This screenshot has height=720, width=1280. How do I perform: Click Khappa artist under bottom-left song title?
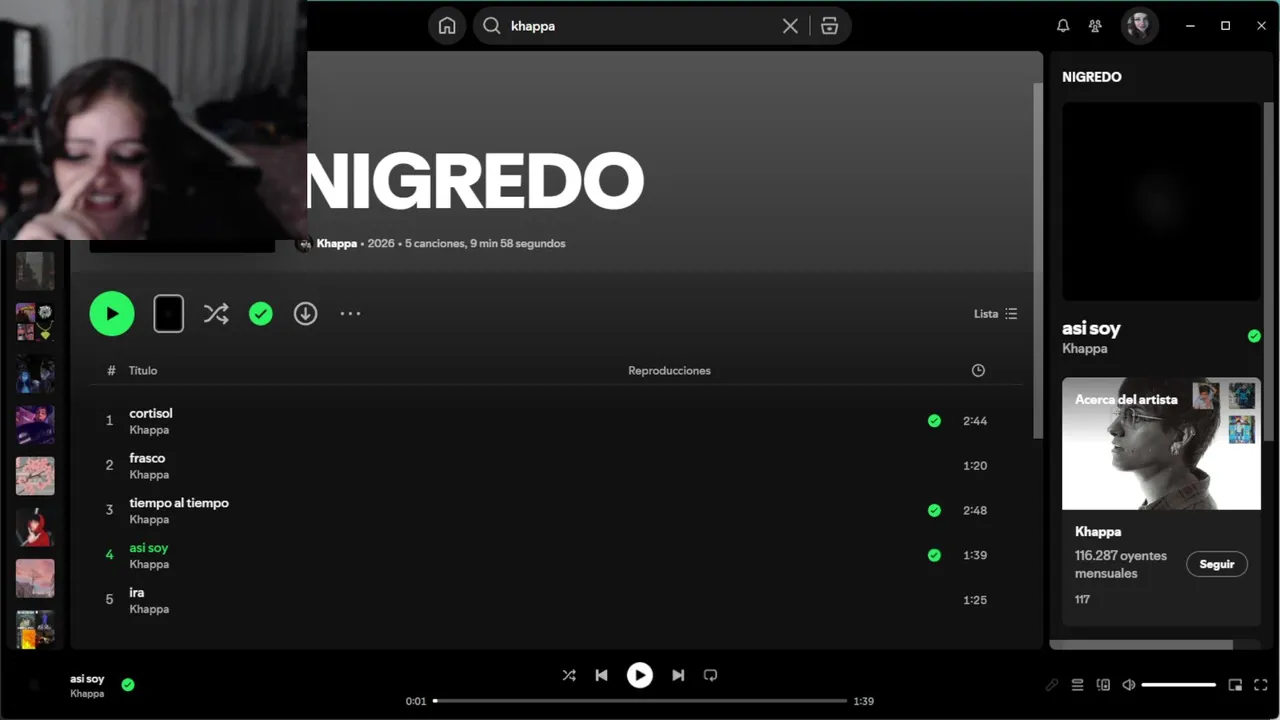point(87,693)
